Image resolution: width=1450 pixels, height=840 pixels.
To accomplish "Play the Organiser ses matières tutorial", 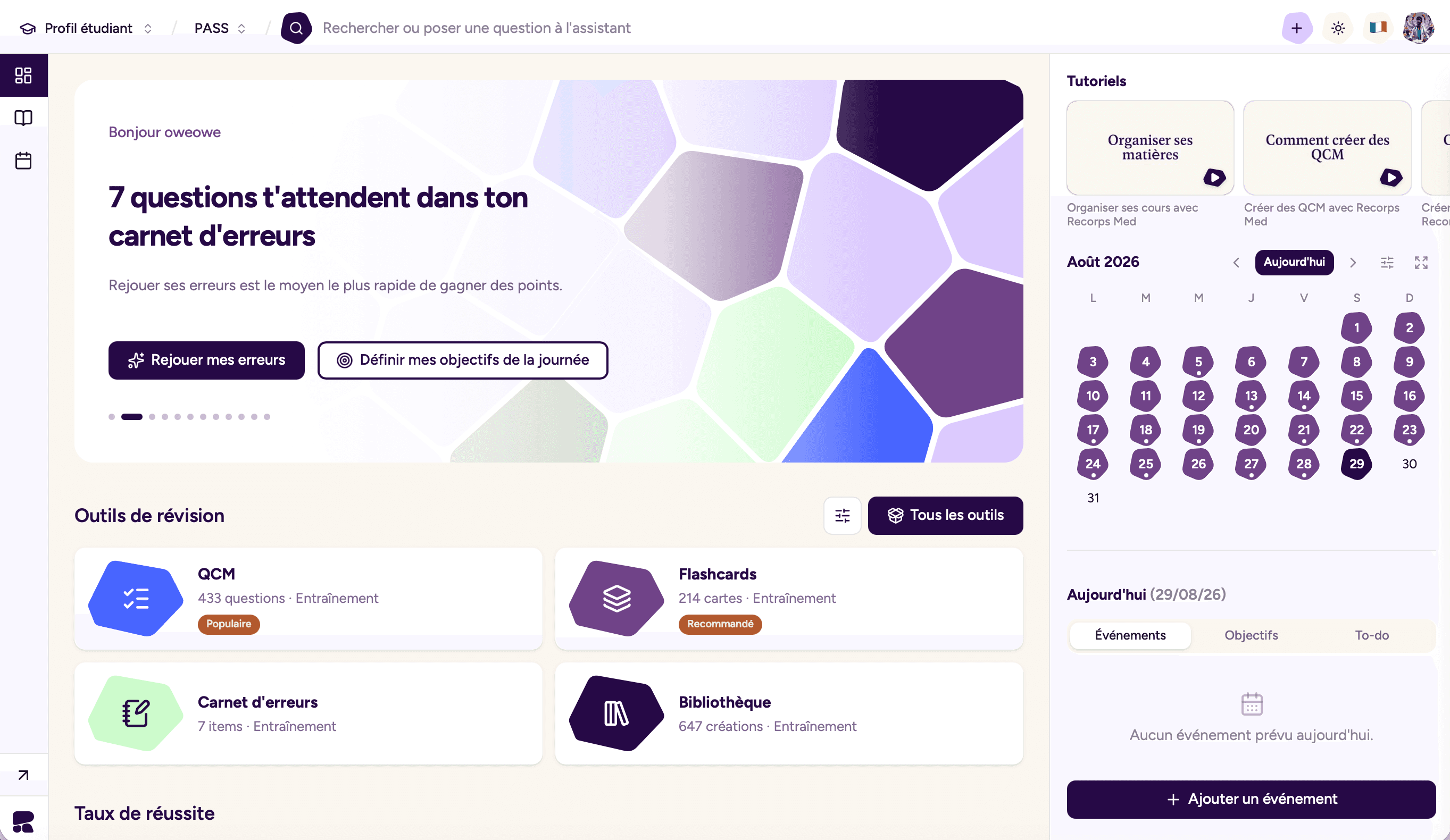I will [x=1214, y=177].
